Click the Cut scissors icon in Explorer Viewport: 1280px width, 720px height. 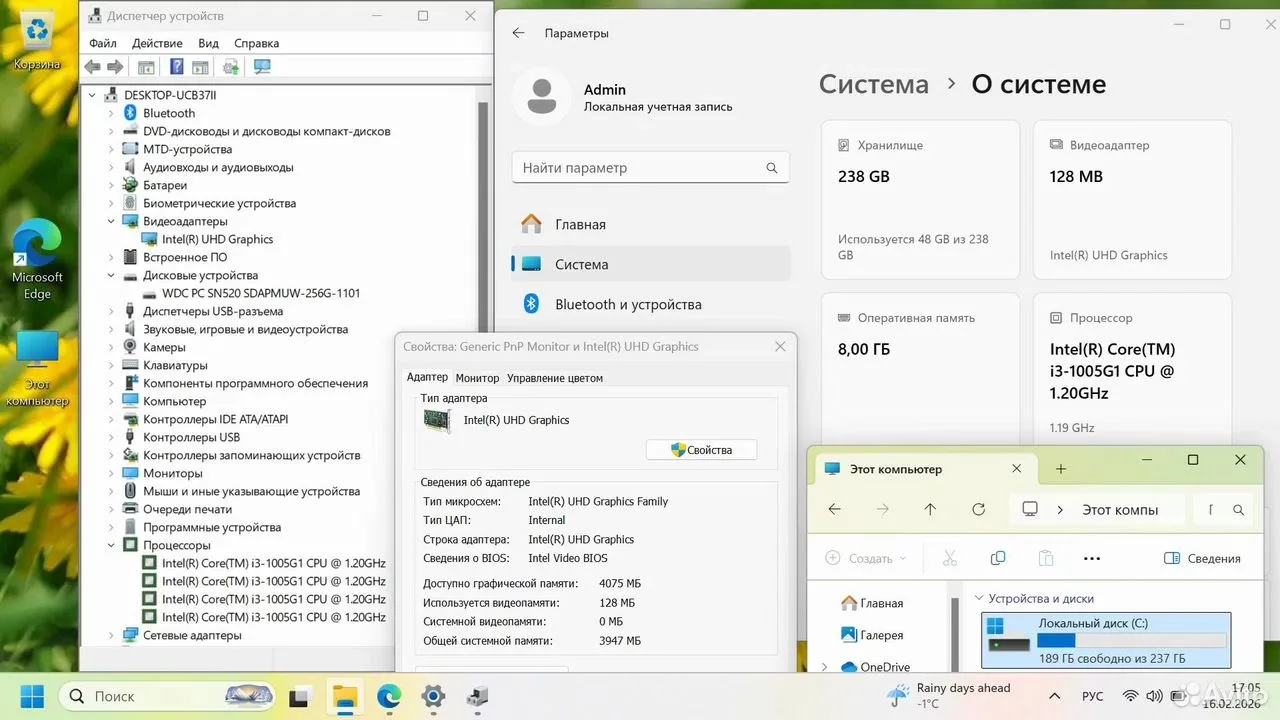[x=950, y=558]
